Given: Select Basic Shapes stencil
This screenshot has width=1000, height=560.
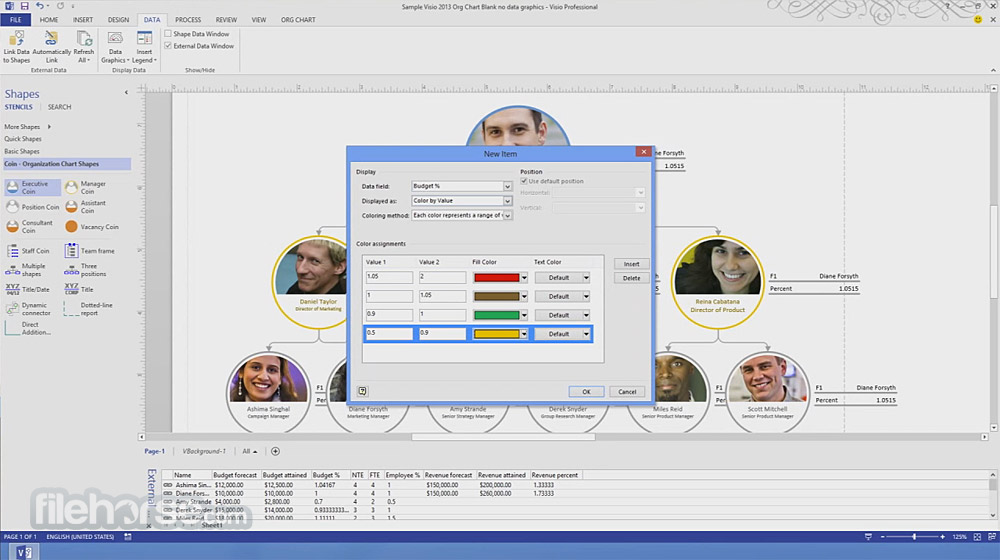Looking at the screenshot, I should [x=22, y=152].
